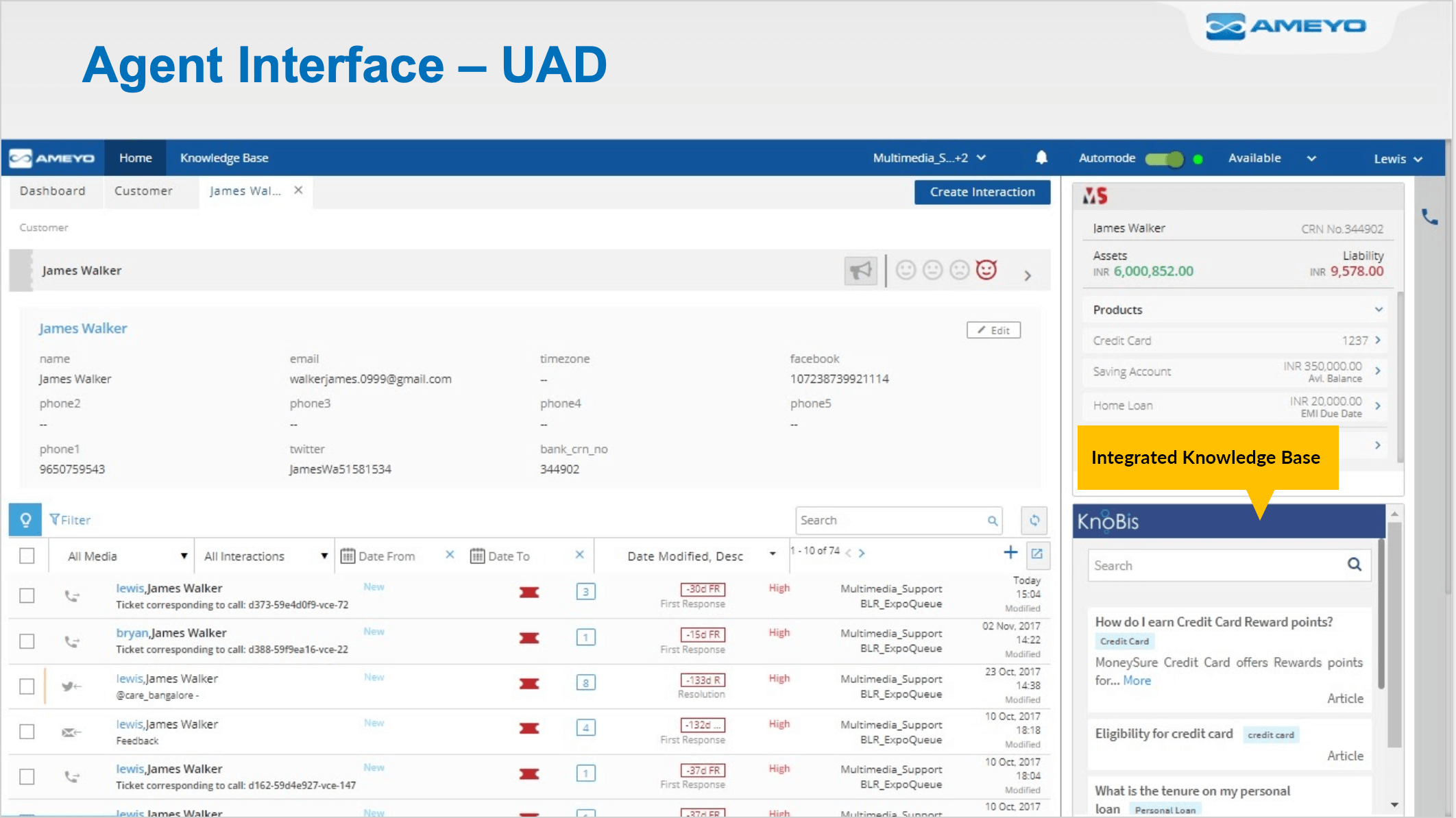Viewport: 1456px width, 818px height.
Task: Expand the Home Loan product row
Action: coord(1377,406)
